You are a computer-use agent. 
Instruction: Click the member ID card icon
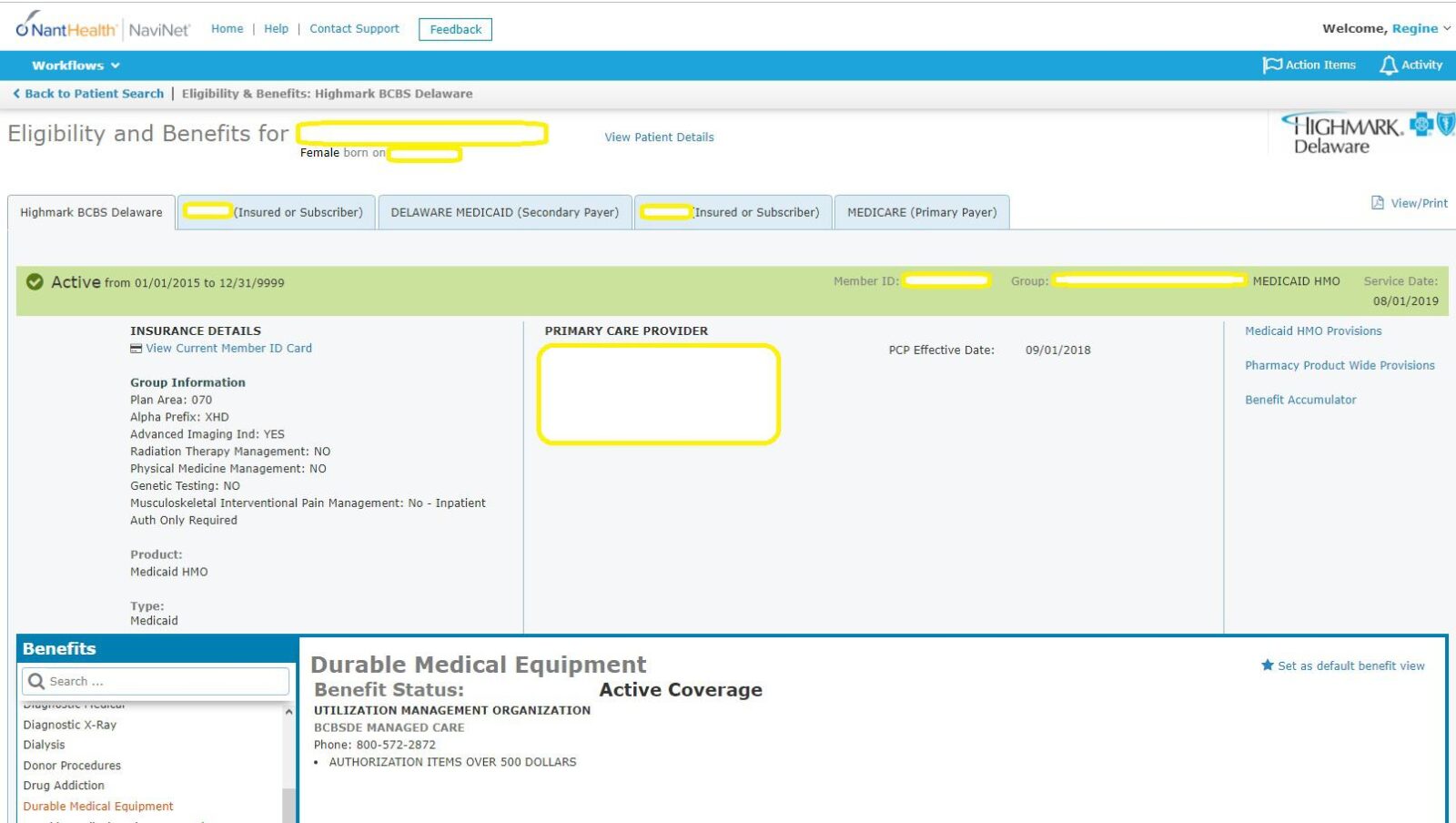(136, 348)
